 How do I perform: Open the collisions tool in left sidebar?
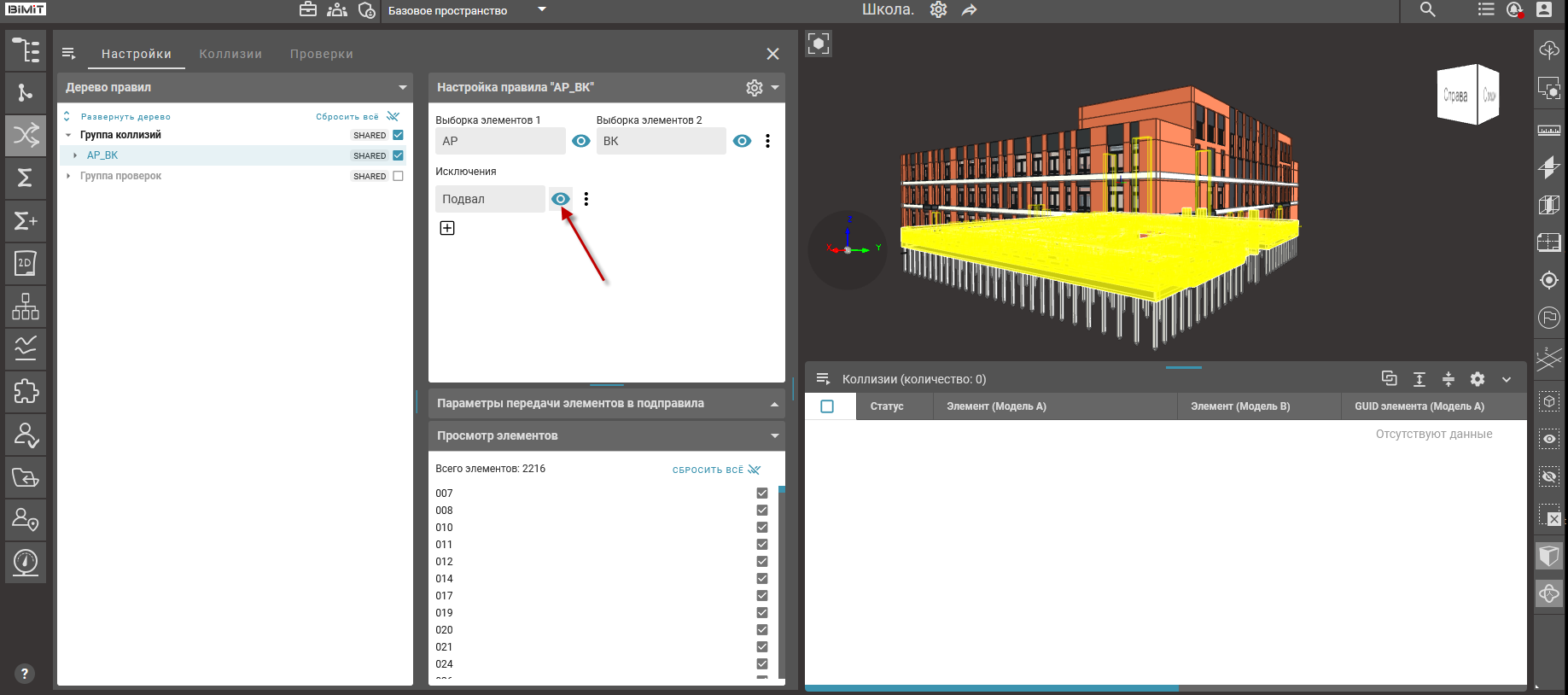(x=26, y=135)
